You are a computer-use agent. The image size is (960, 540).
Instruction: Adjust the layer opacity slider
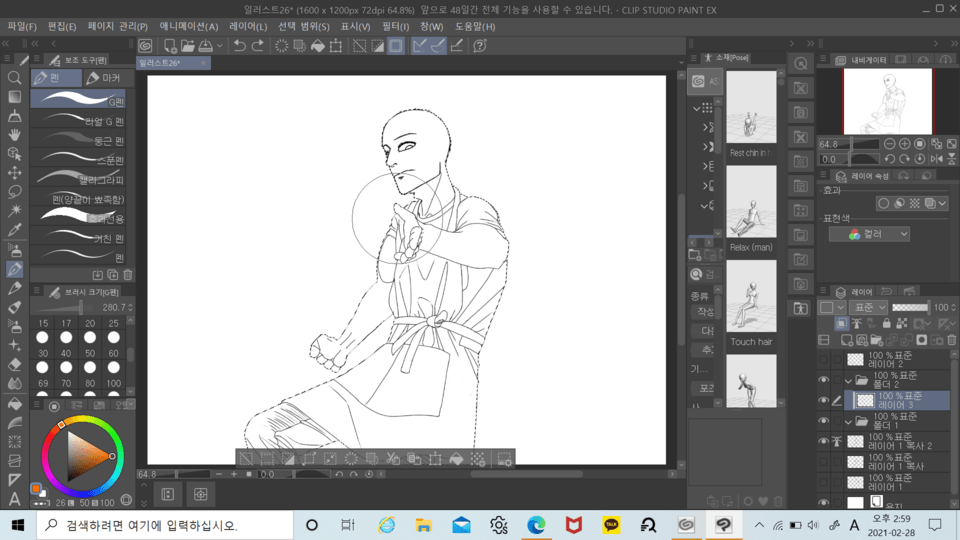click(910, 307)
